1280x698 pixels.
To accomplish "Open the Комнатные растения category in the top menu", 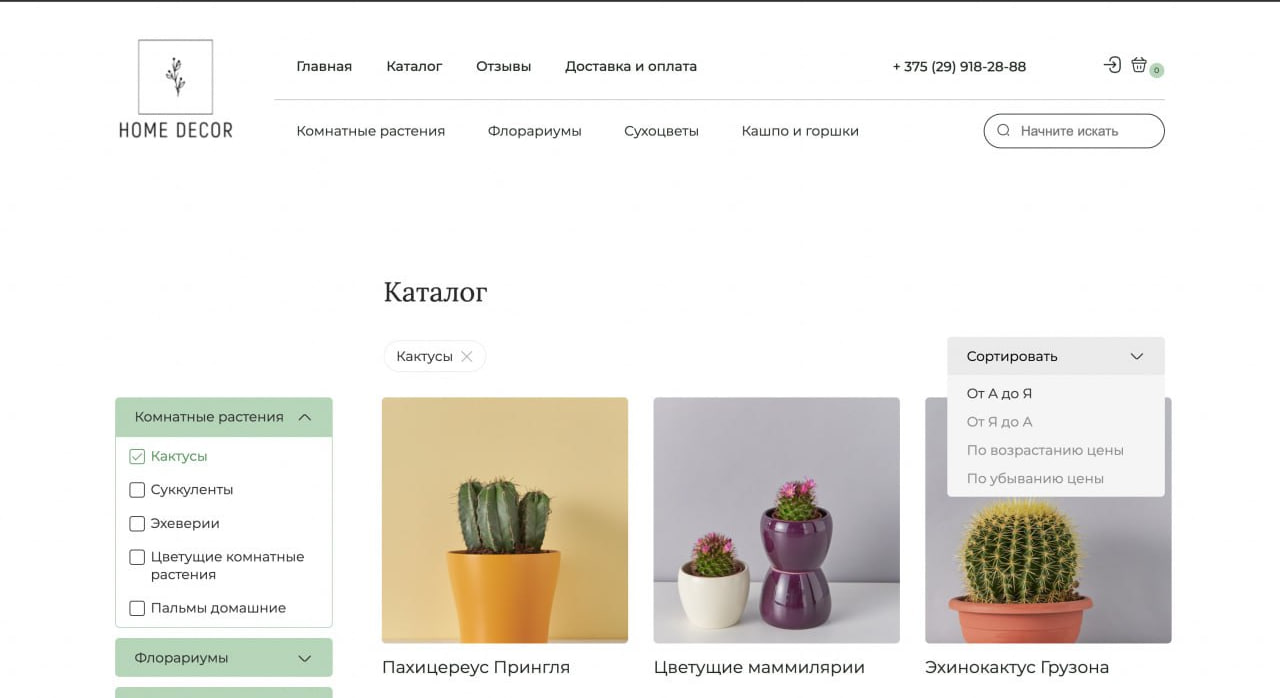I will 371,131.
